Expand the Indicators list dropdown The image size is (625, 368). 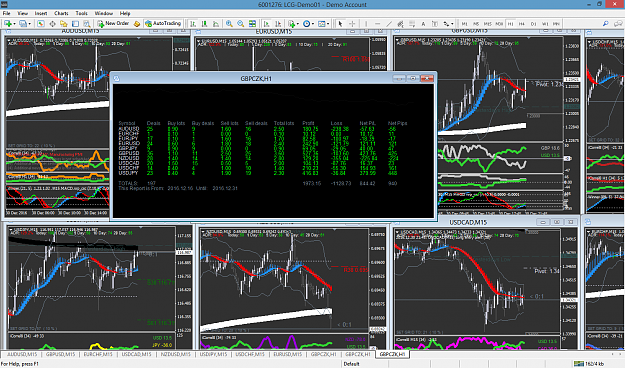click(x=298, y=24)
